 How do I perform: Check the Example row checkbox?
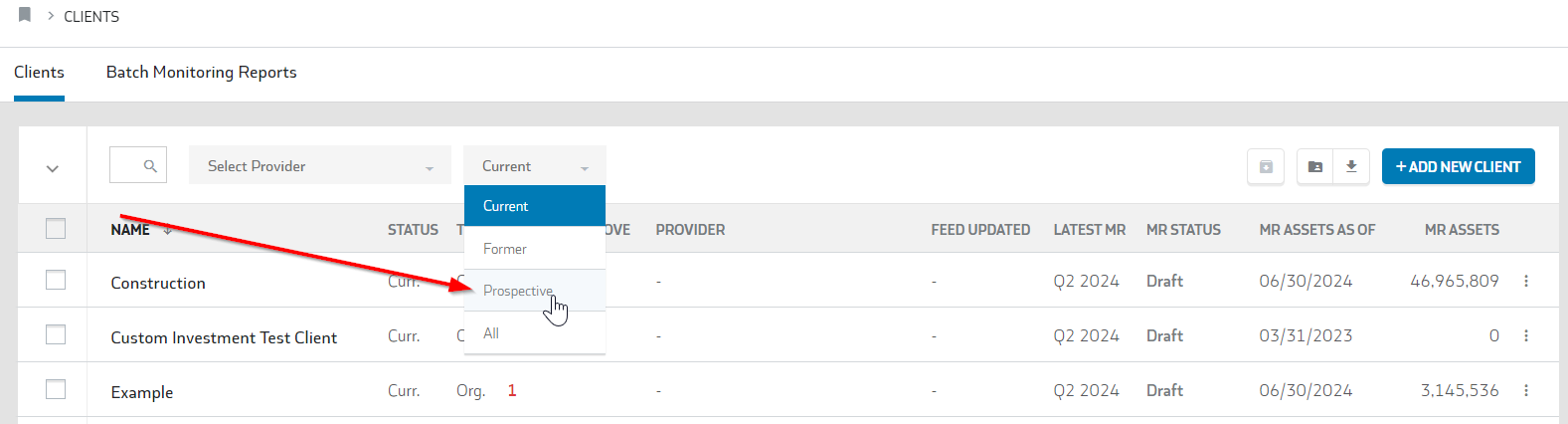56,389
